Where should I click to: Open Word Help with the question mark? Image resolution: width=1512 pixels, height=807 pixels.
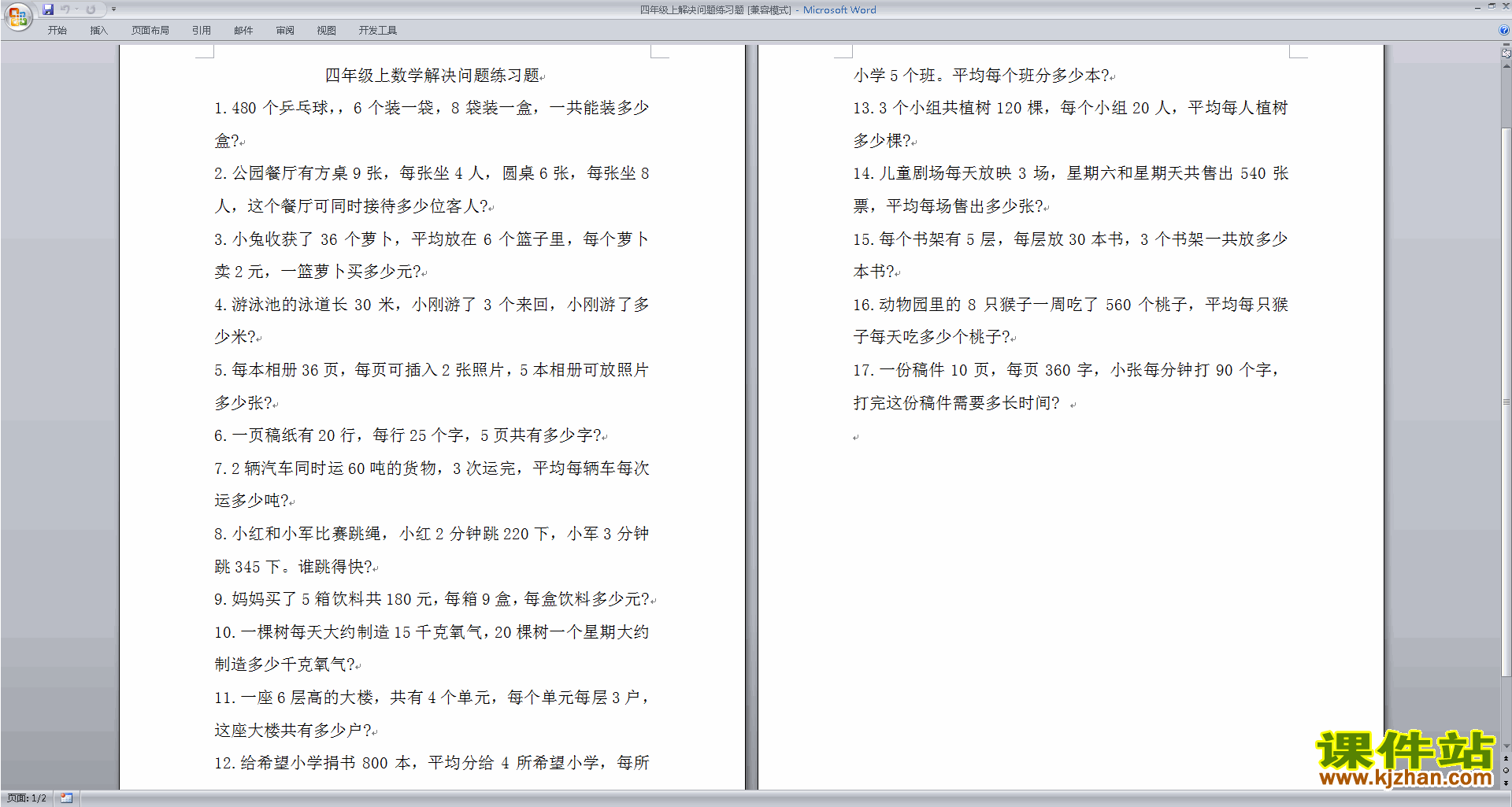click(1504, 30)
